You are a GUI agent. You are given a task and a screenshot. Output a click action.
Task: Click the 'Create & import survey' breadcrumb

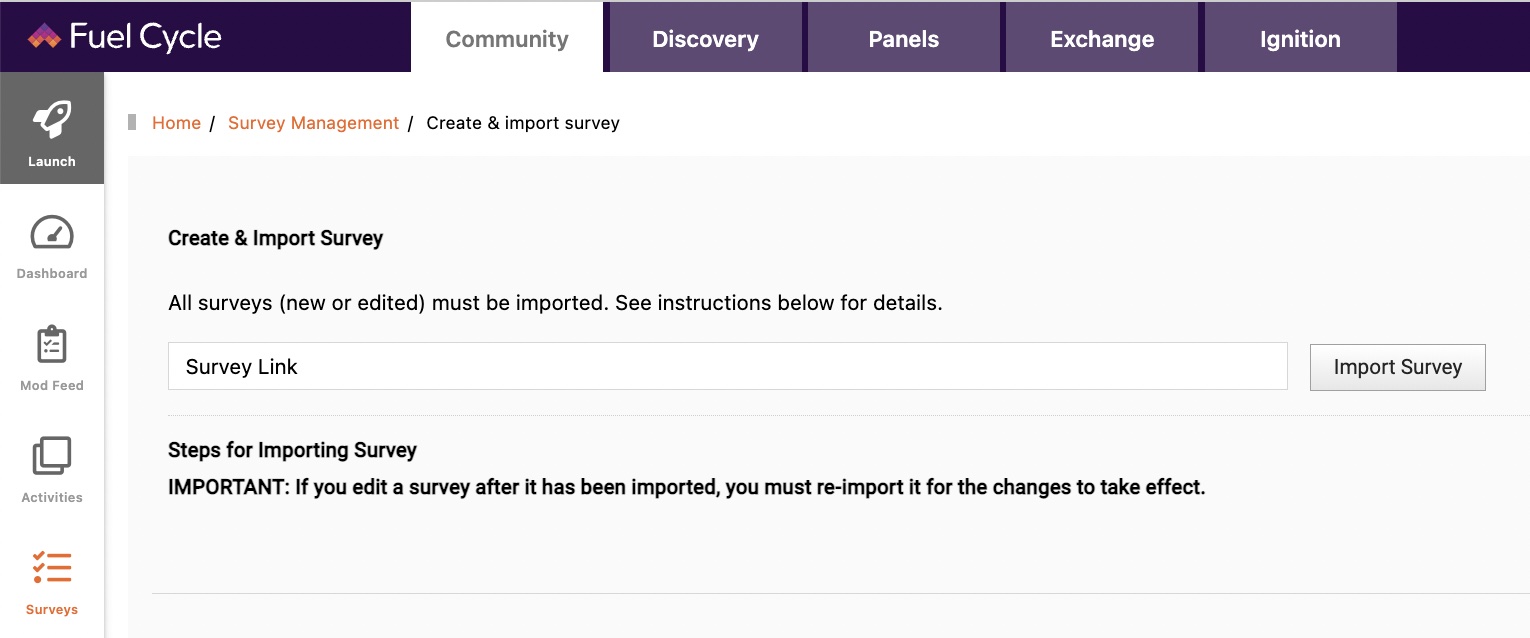[523, 123]
